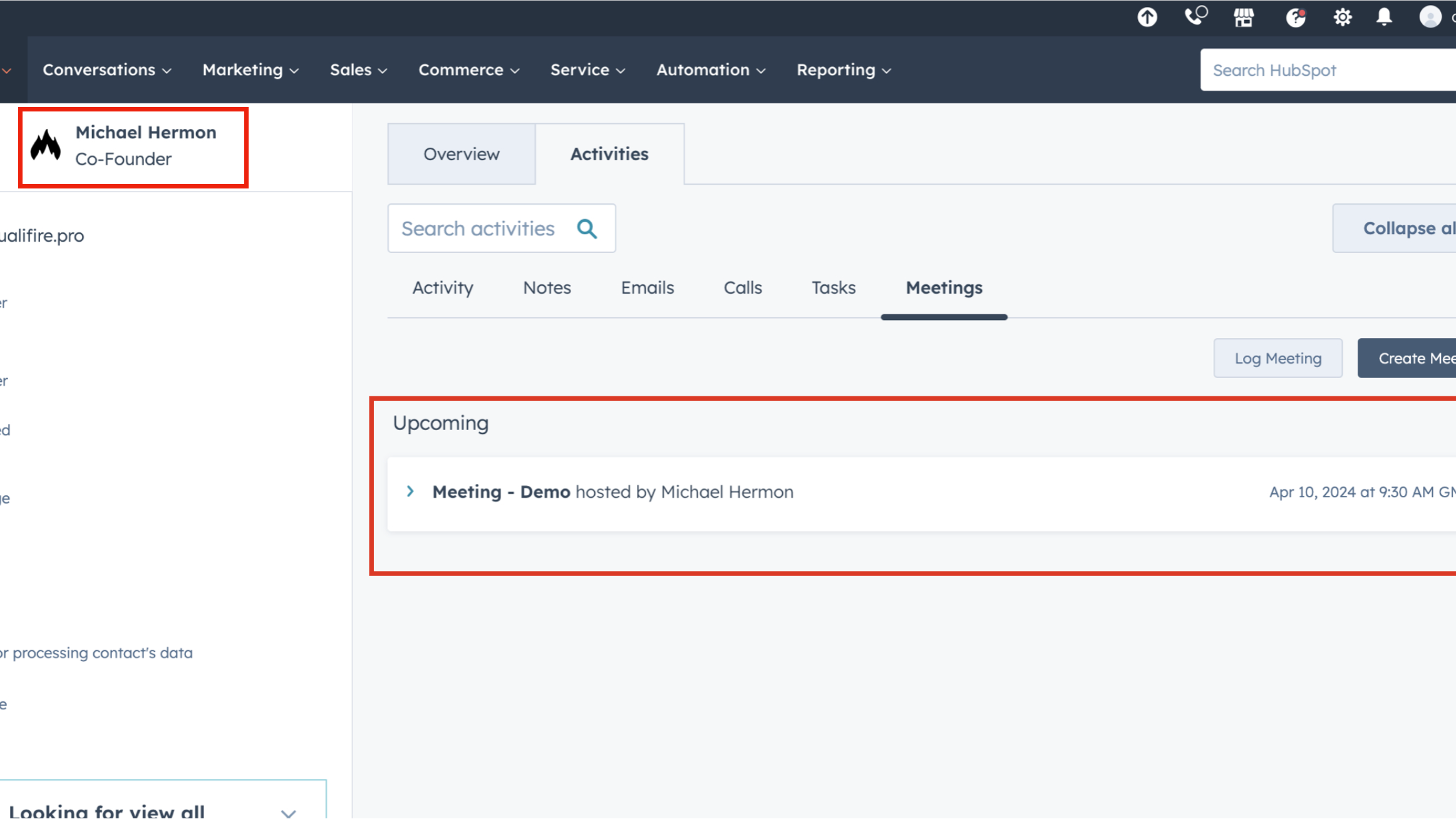Image resolution: width=1456 pixels, height=819 pixels.
Task: Click the user account avatar
Action: (x=1430, y=17)
